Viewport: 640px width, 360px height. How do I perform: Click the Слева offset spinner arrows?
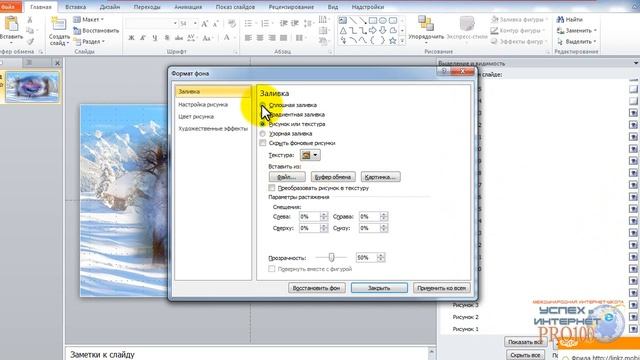click(324, 216)
